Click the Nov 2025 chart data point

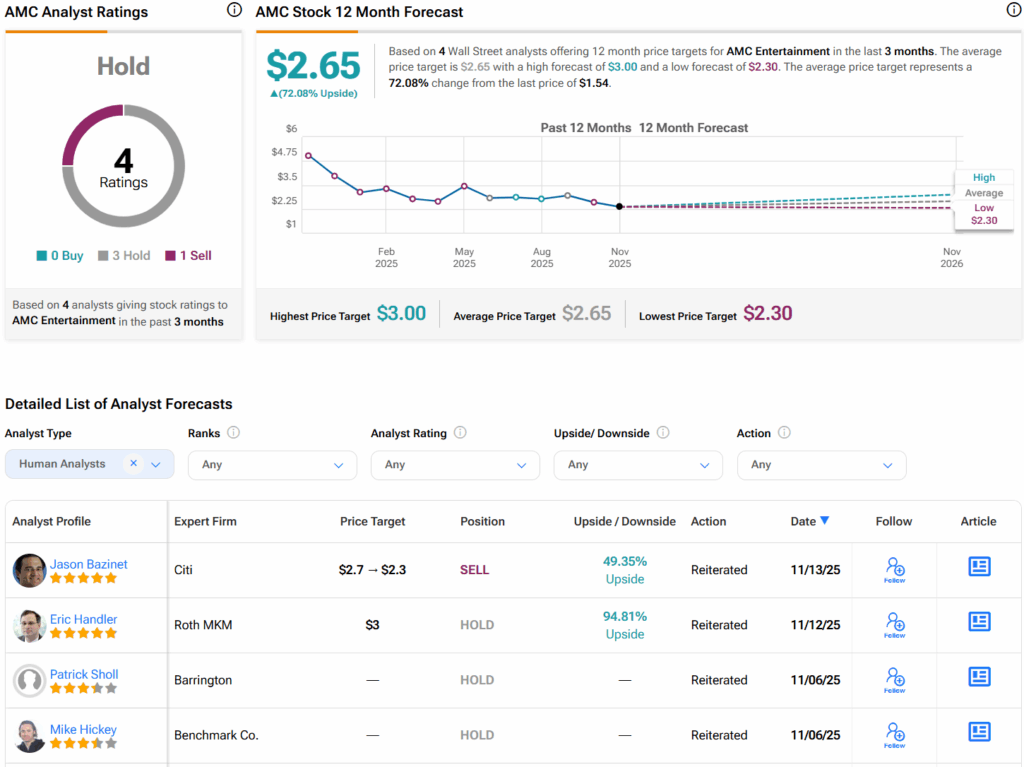[x=620, y=206]
